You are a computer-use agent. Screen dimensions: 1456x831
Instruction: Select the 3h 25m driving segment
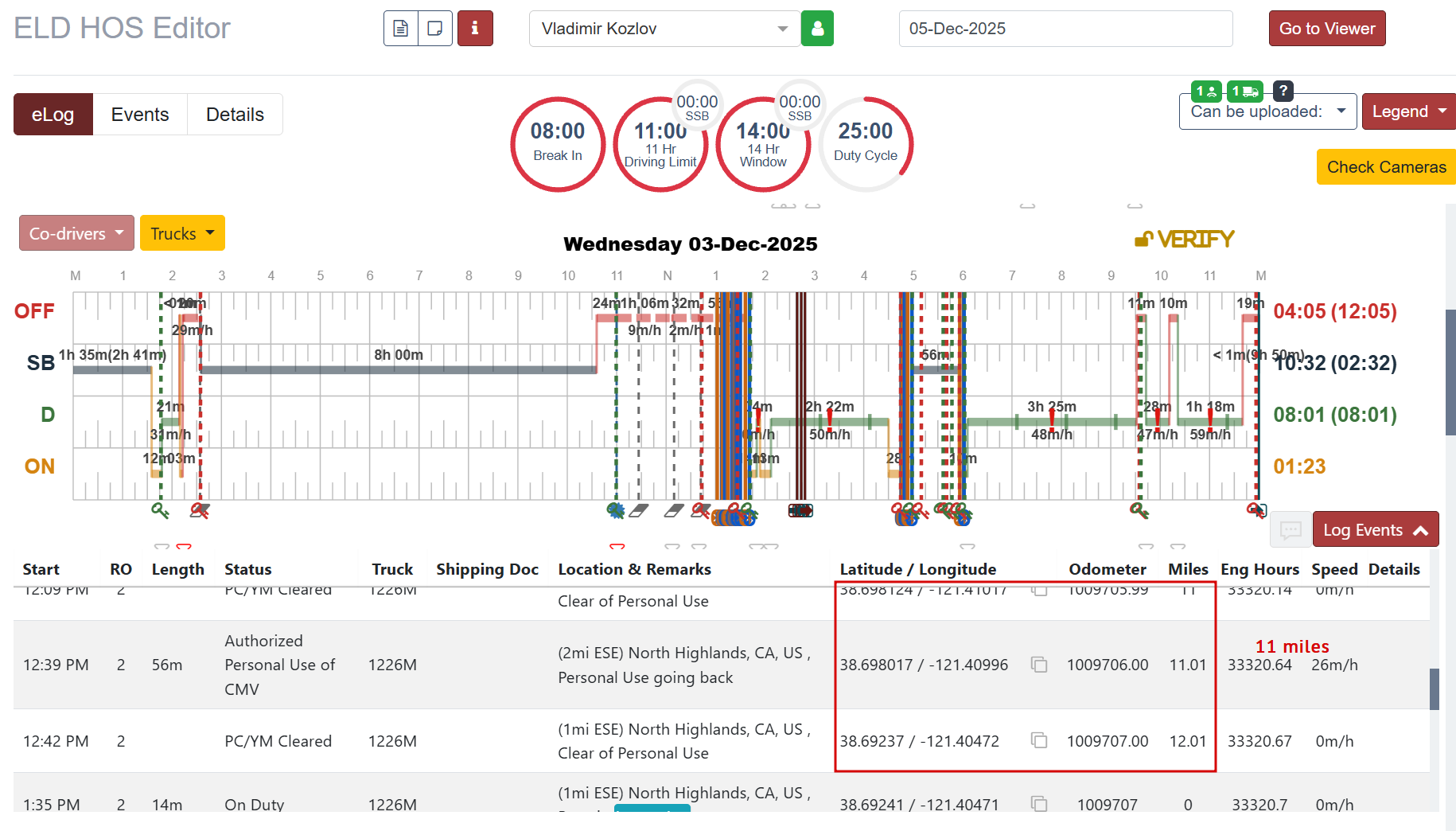1051,421
